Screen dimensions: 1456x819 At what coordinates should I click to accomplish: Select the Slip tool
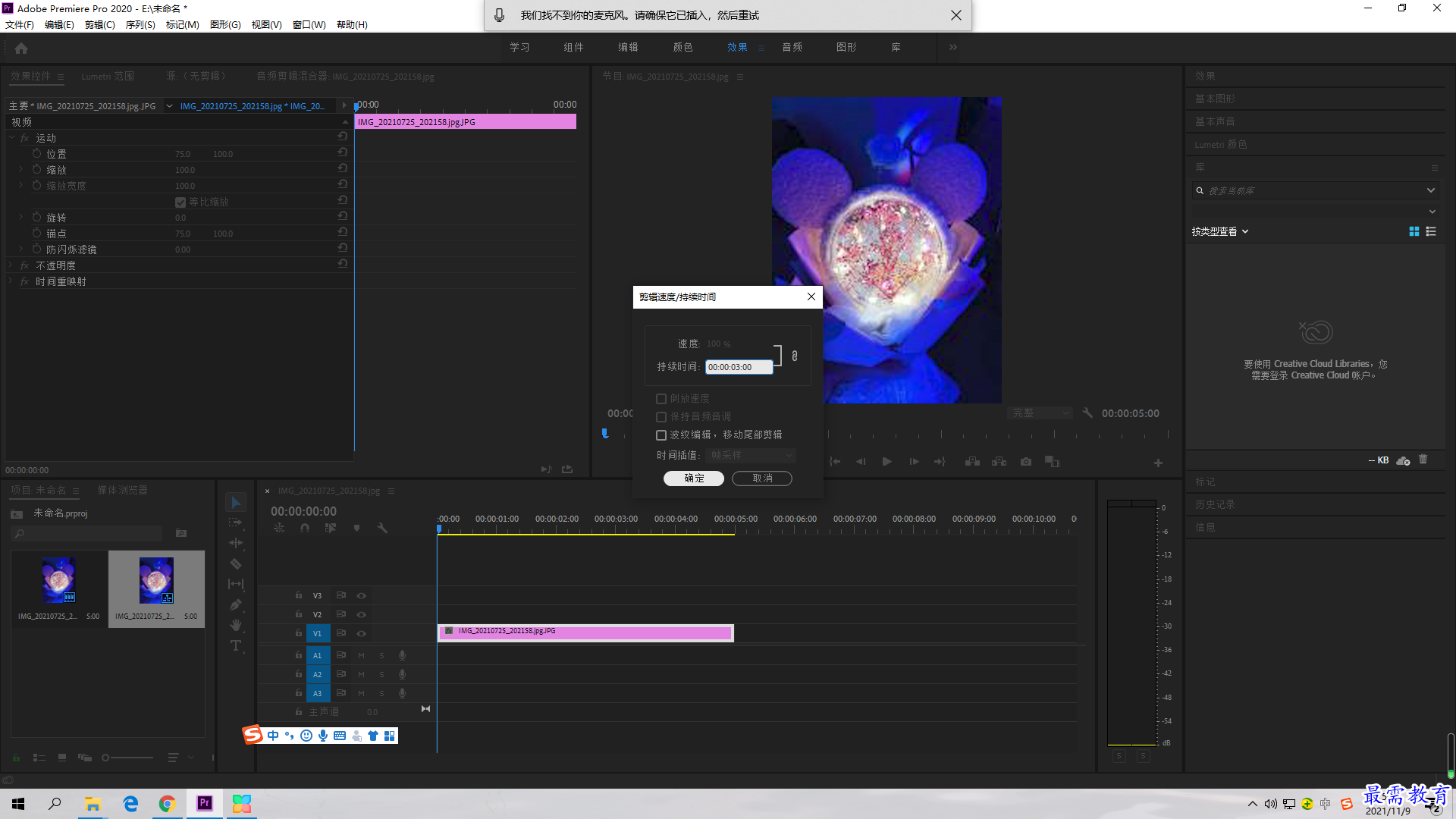236,584
